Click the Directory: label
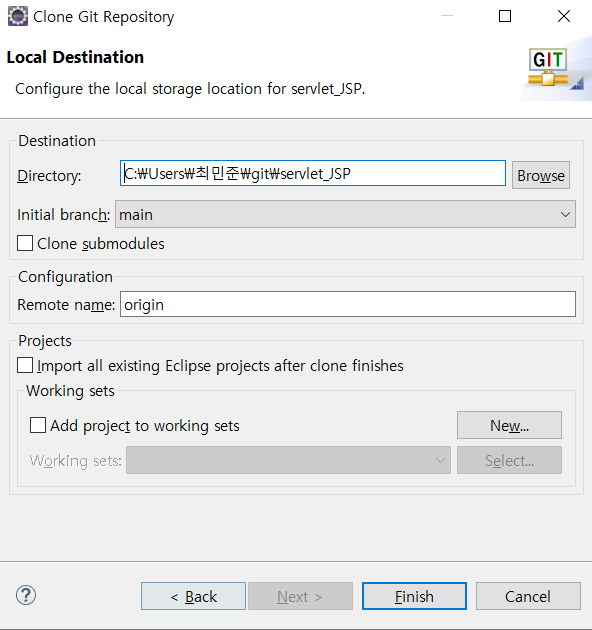Screen dimensions: 592x630 tap(49, 176)
